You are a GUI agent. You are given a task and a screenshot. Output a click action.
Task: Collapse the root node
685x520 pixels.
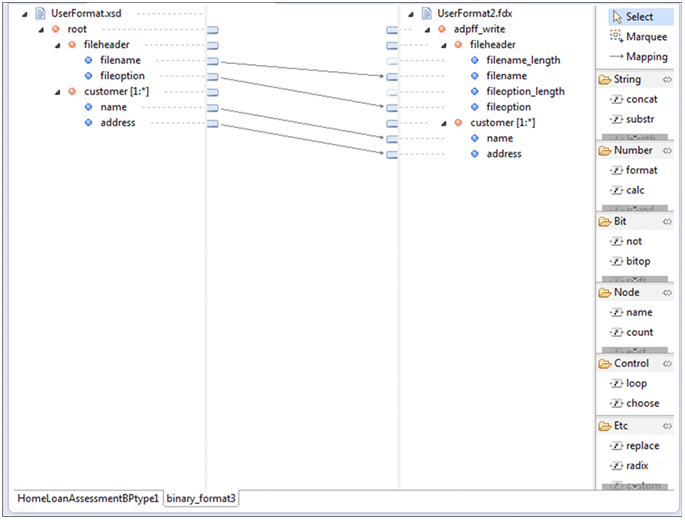click(41, 30)
